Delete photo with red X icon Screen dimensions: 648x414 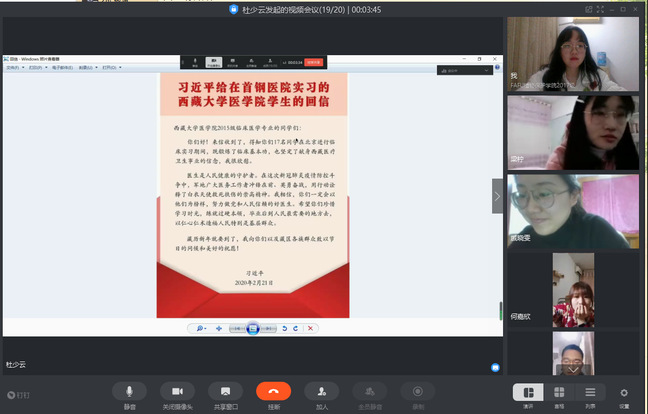311,328
